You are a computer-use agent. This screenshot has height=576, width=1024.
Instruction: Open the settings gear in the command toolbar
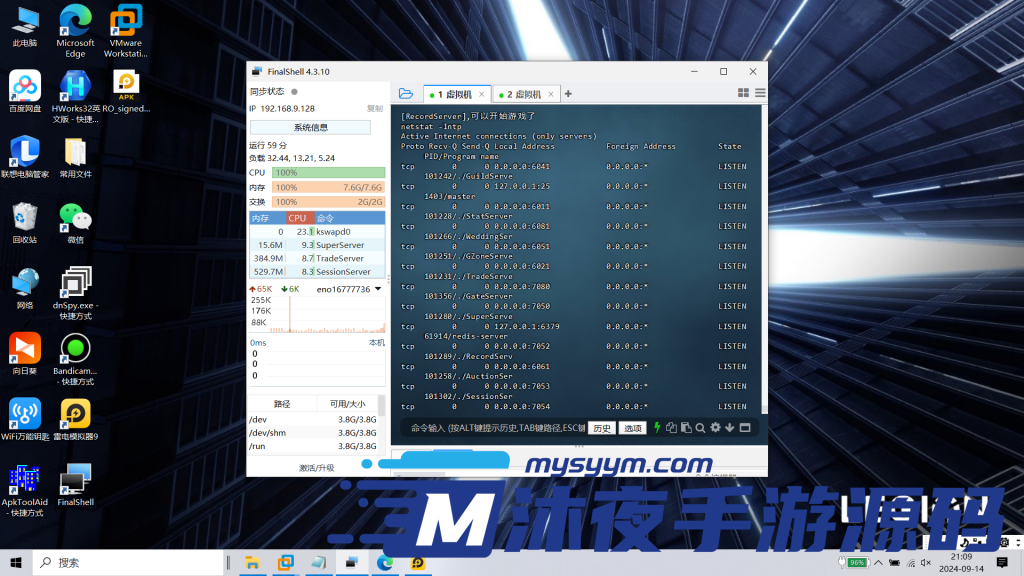715,427
